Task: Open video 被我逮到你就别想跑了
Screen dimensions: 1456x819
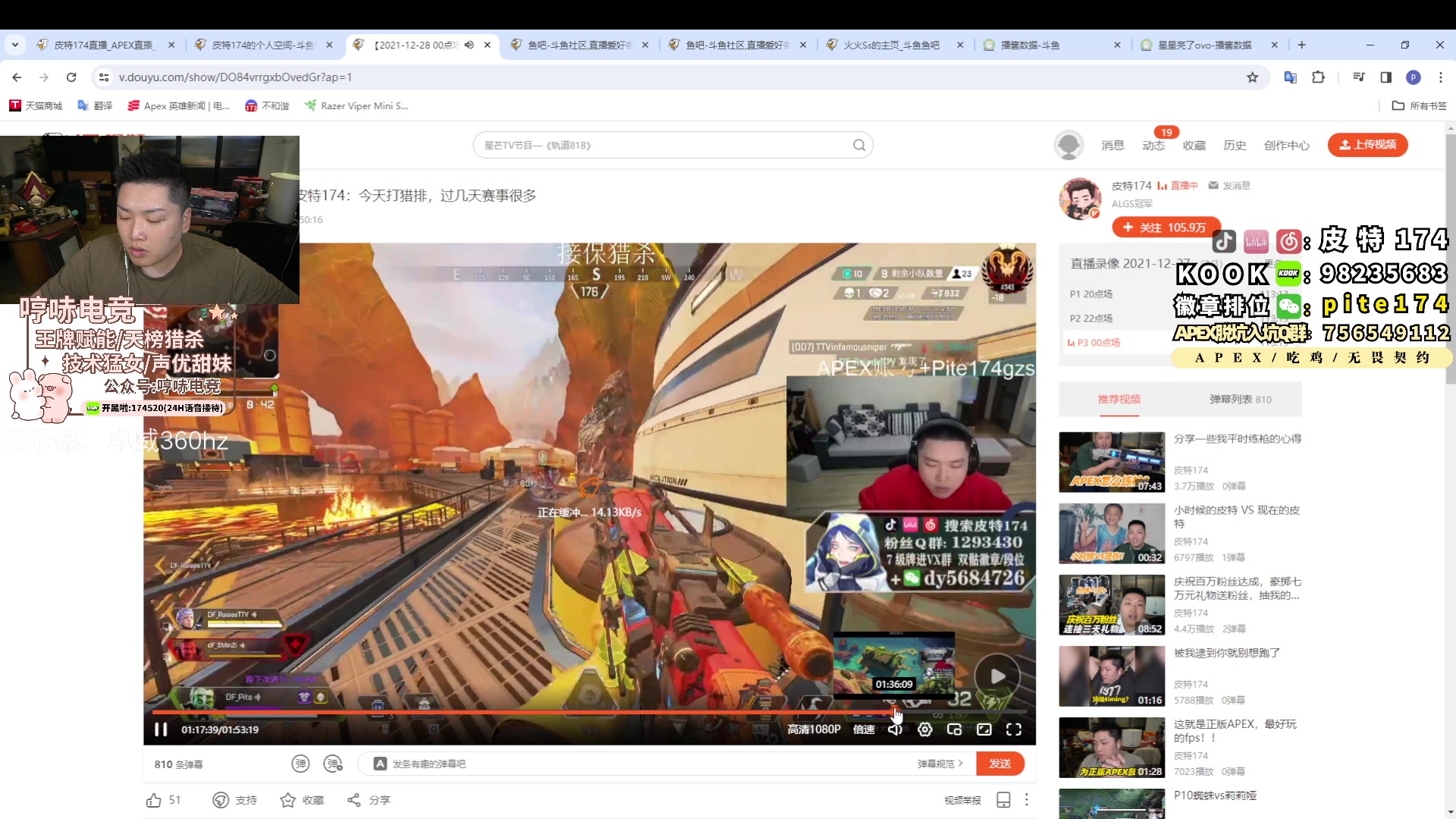Action: click(x=1227, y=653)
